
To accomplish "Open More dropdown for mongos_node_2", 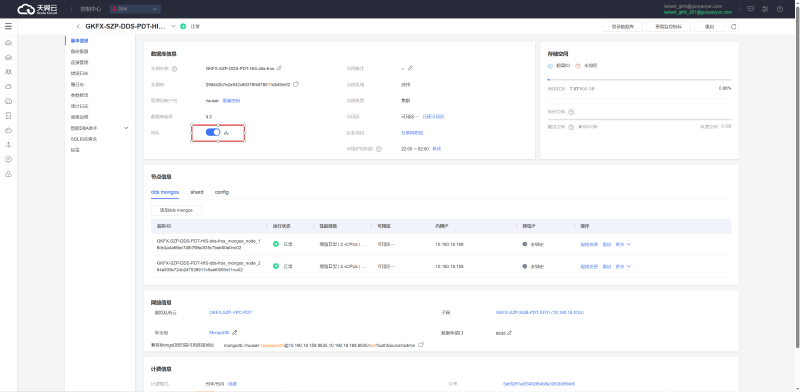I will coord(623,266).
